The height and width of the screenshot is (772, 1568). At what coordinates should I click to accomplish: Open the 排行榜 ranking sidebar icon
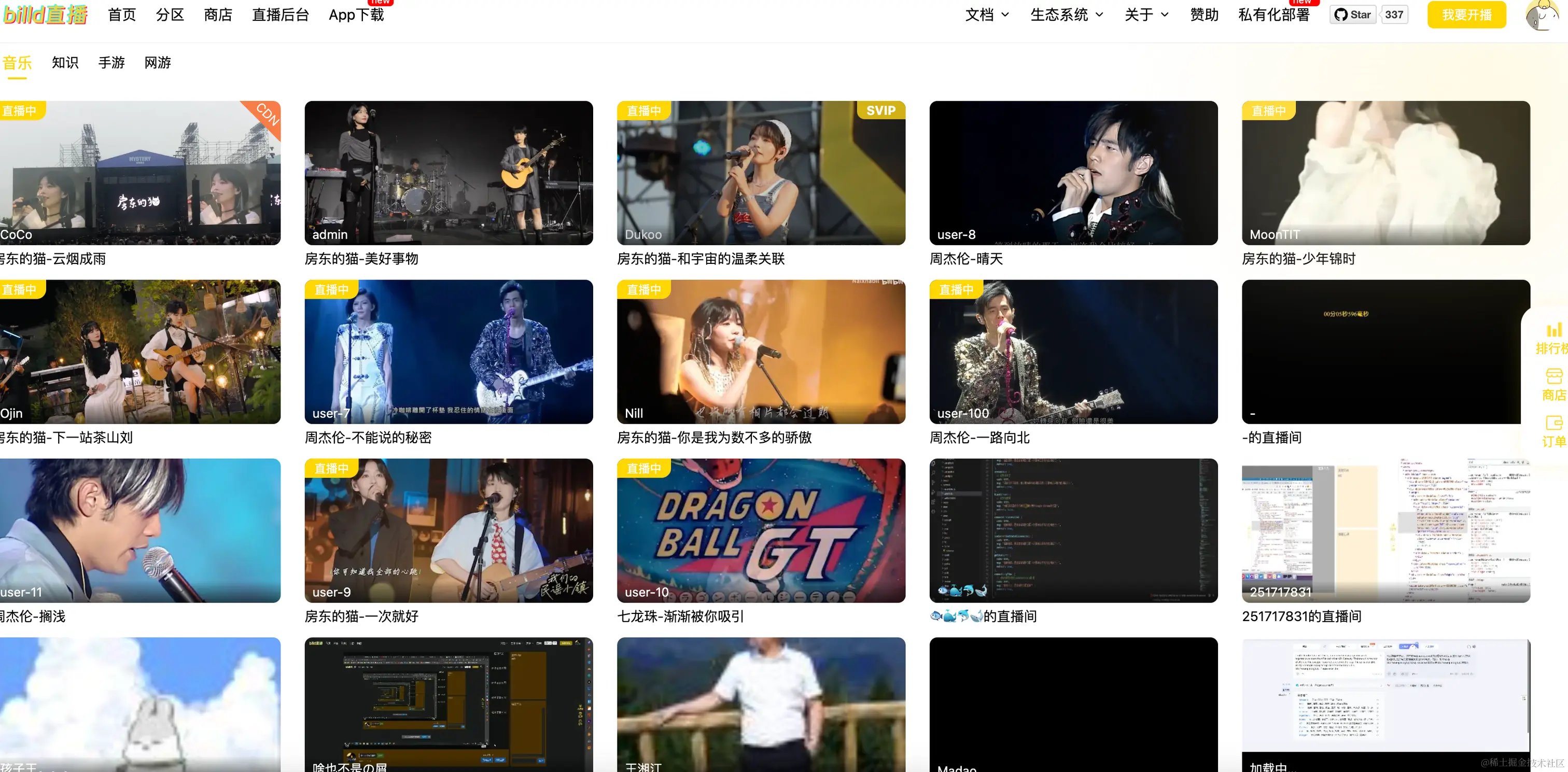[1553, 339]
